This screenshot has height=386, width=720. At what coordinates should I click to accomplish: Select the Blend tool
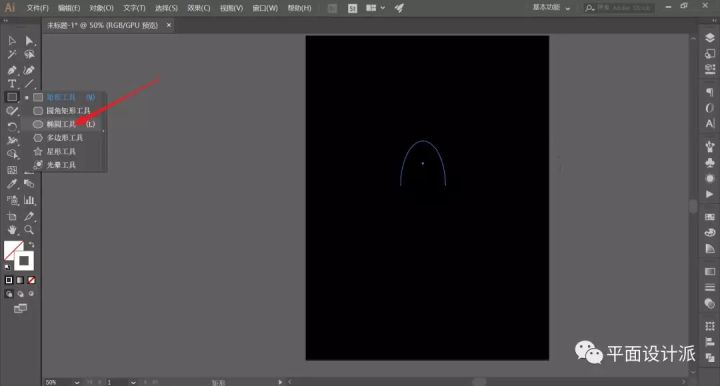pyautogui.click(x=29, y=184)
